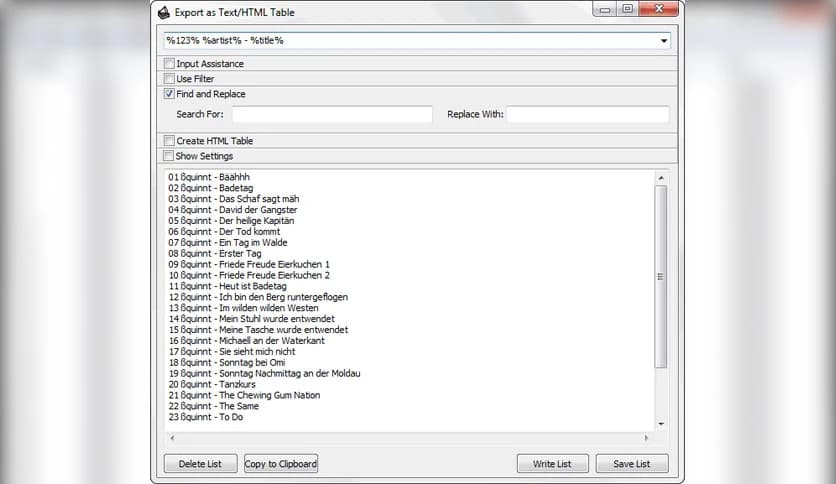This screenshot has height=484, width=836.
Task: Select the line '07 ßquinnt - Ein Tag im Walde'
Action: coord(228,243)
